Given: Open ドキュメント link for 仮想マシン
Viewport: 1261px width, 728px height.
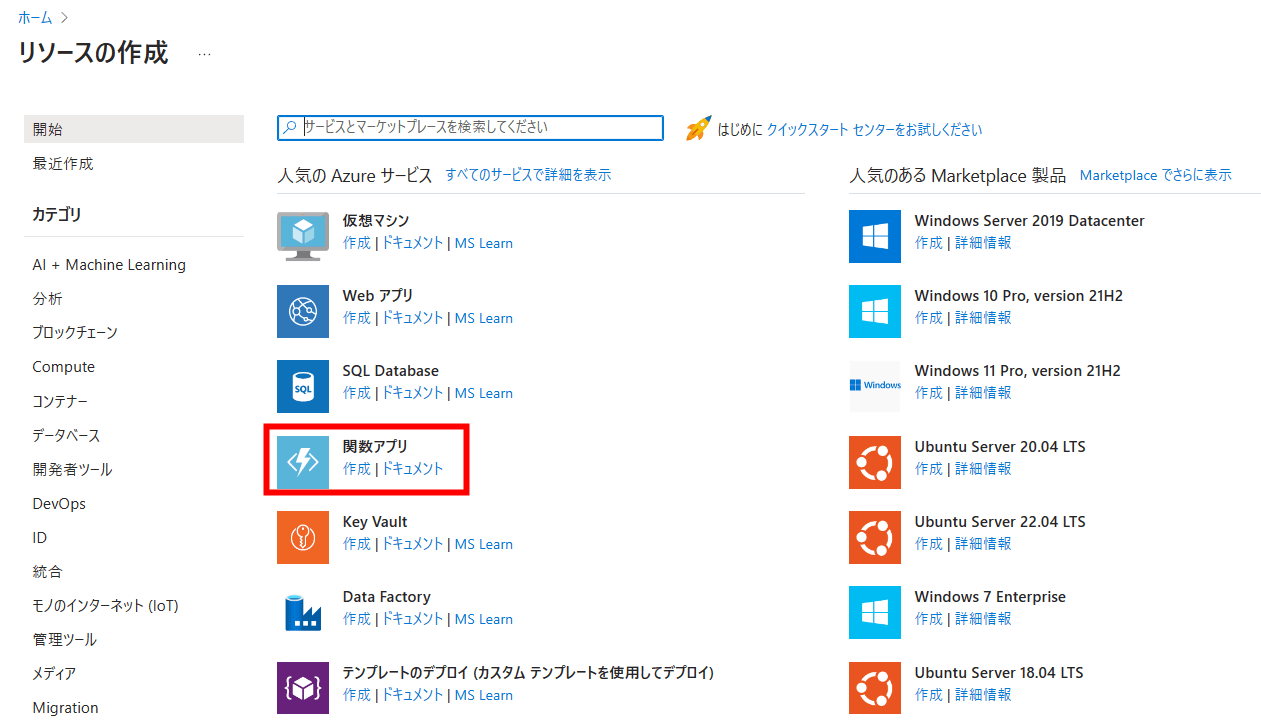Looking at the screenshot, I should click(x=413, y=243).
